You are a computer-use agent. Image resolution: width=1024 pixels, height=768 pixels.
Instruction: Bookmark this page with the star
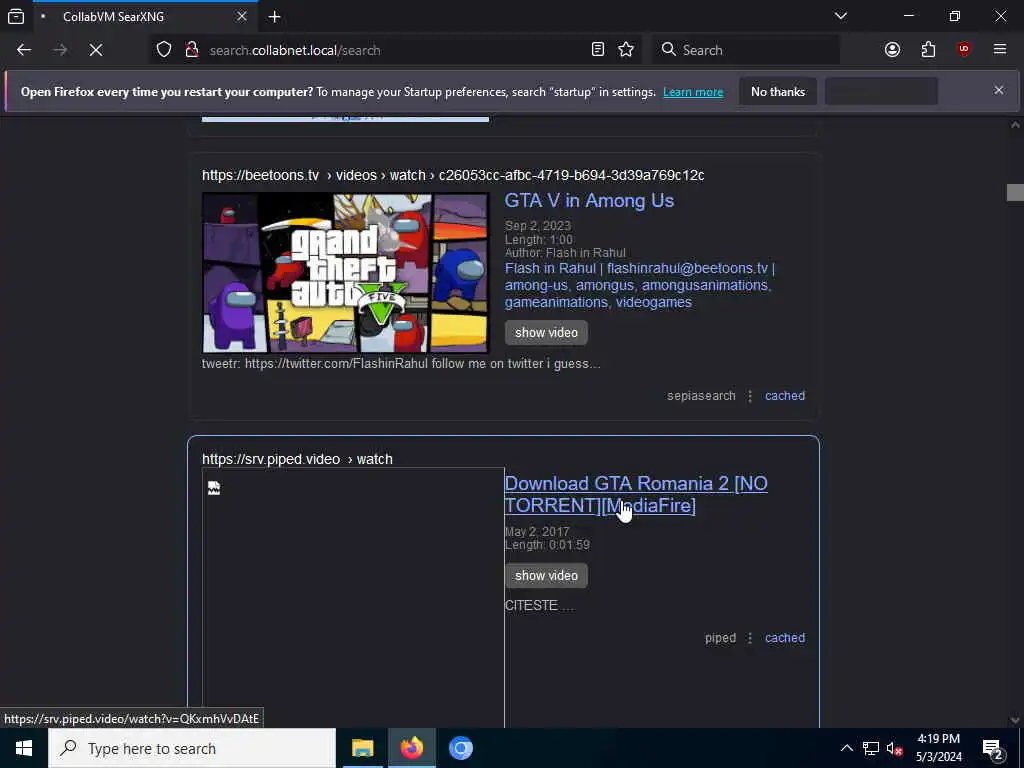[626, 50]
